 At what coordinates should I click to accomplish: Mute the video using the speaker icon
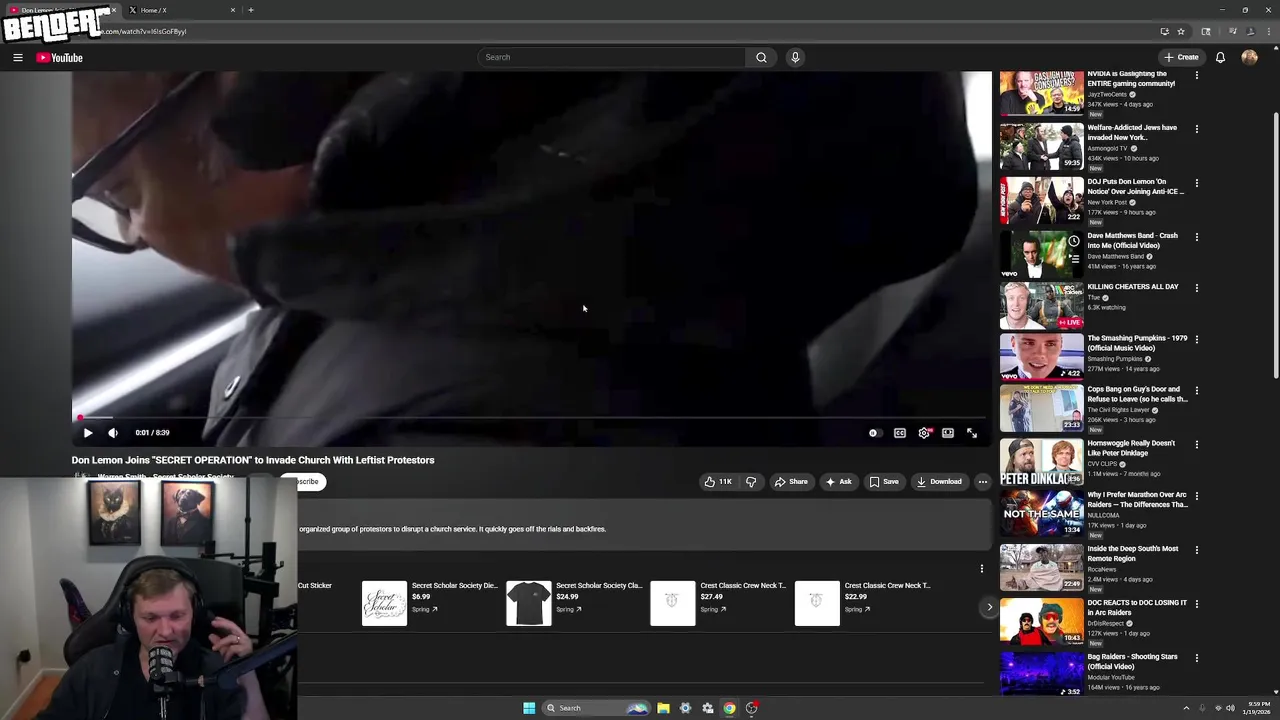tap(113, 433)
